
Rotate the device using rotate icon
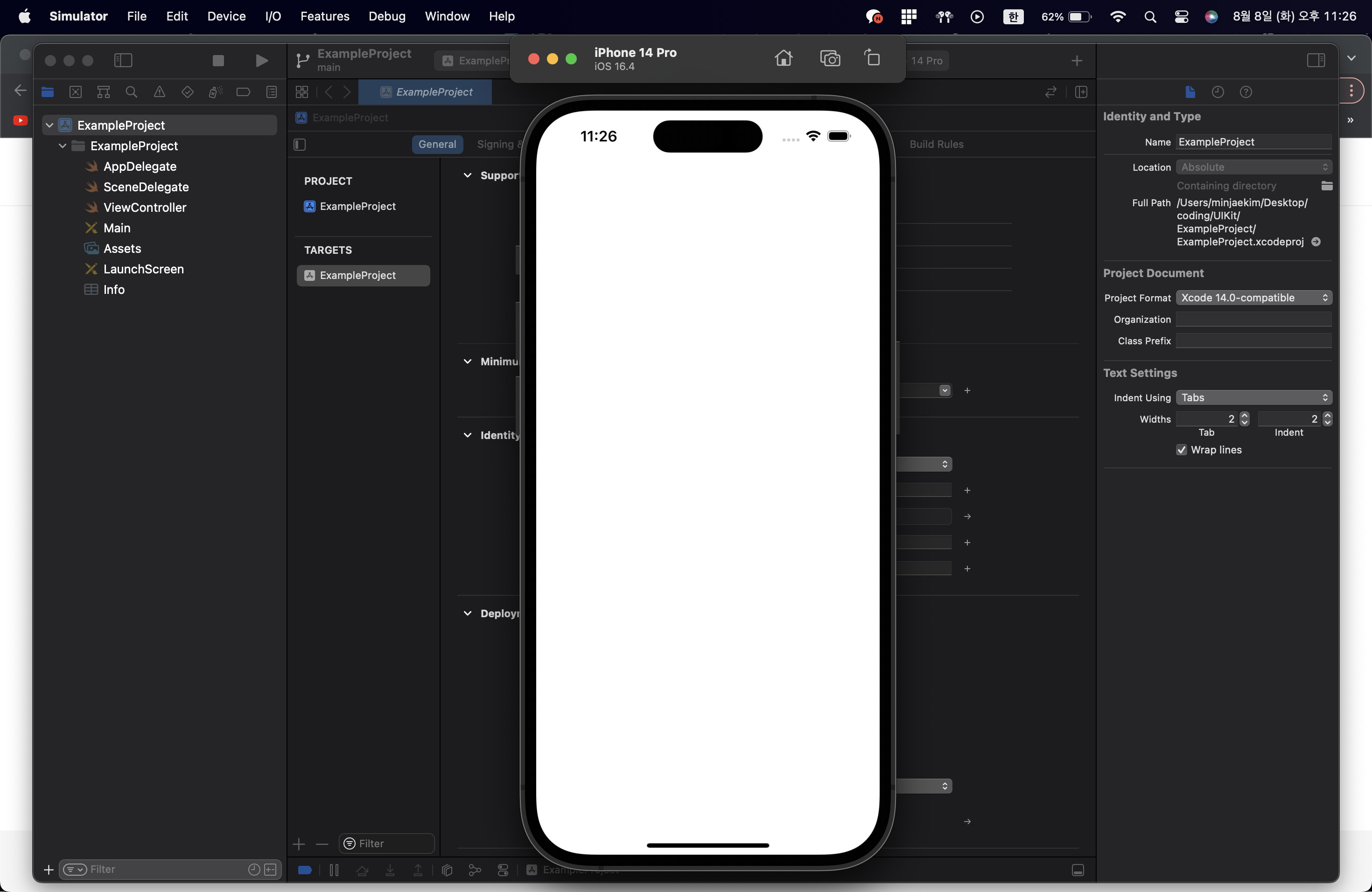click(872, 58)
